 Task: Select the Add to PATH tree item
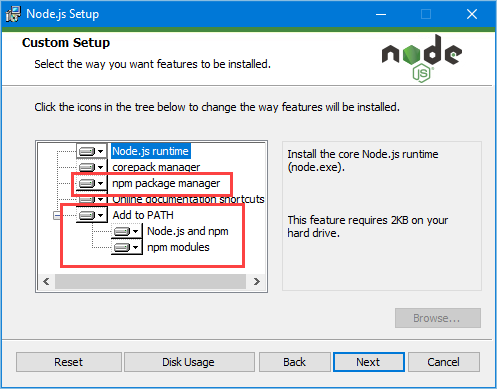click(143, 215)
